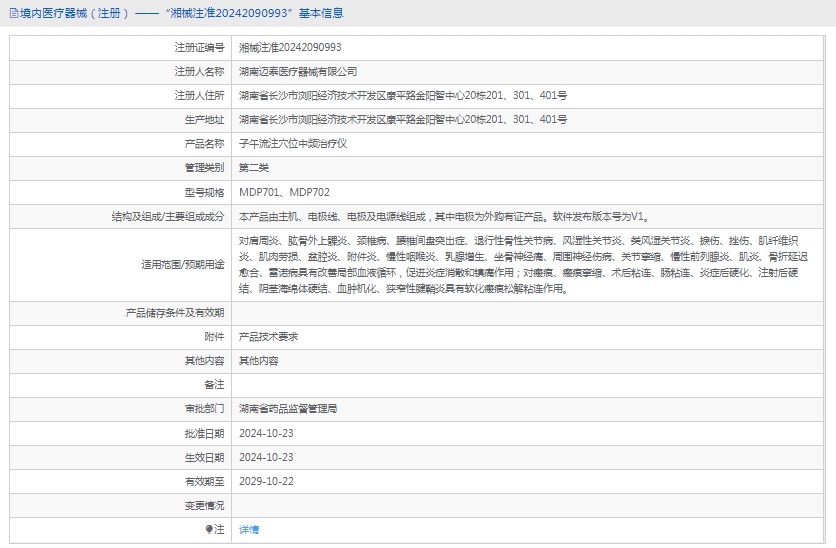Click the expiry date 2029-10-22

[x=266, y=481]
